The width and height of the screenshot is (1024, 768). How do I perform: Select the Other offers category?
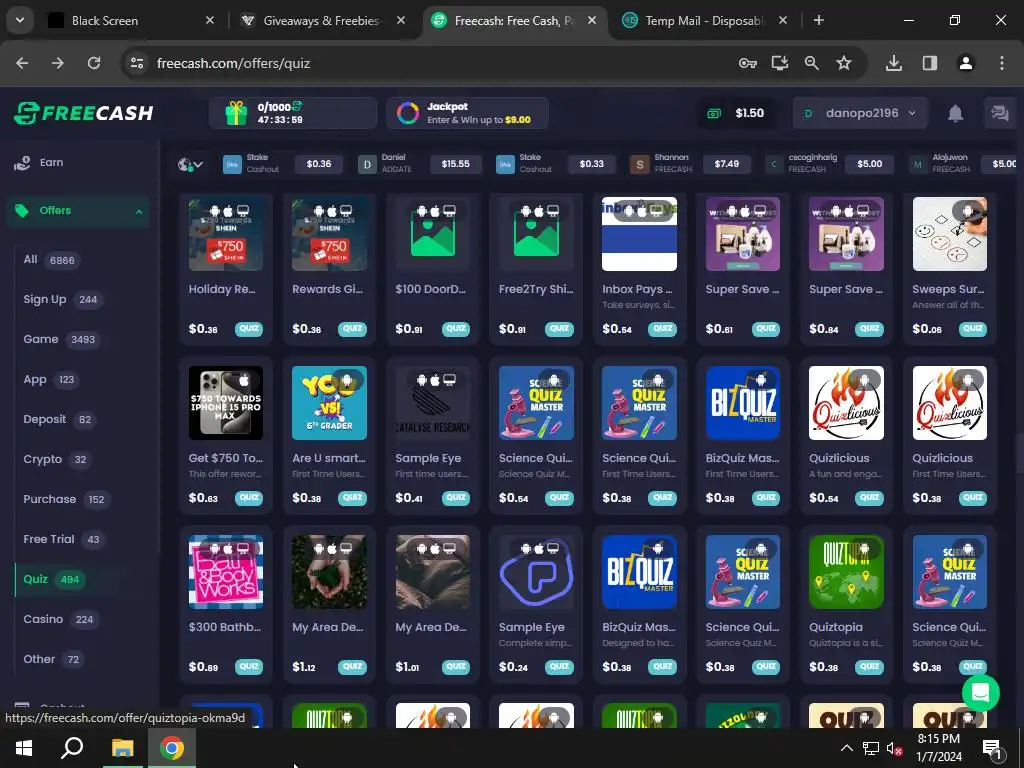tap(52, 660)
